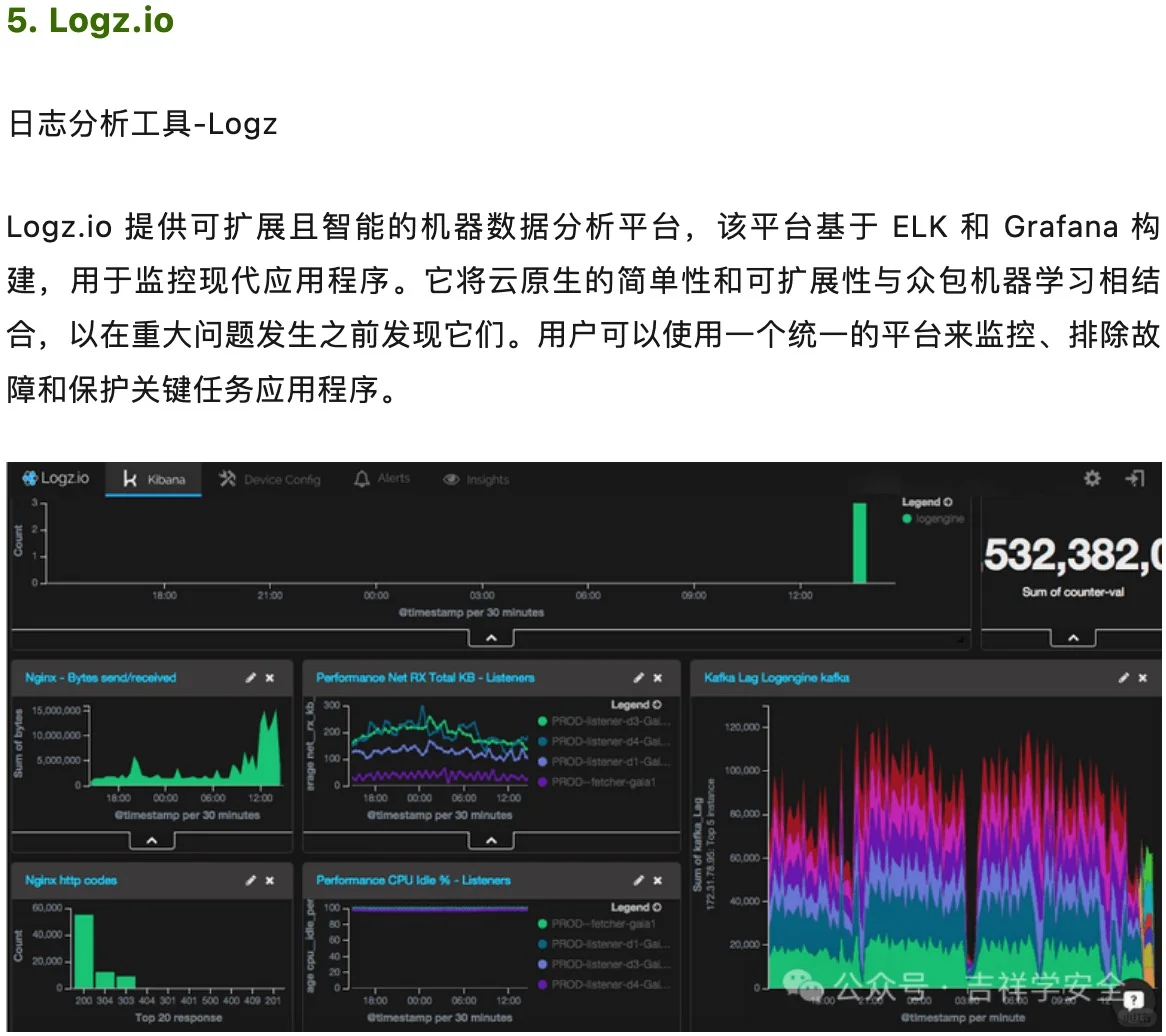Click the logout arrow icon
Image resolution: width=1166 pixels, height=1036 pixels.
(1135, 478)
